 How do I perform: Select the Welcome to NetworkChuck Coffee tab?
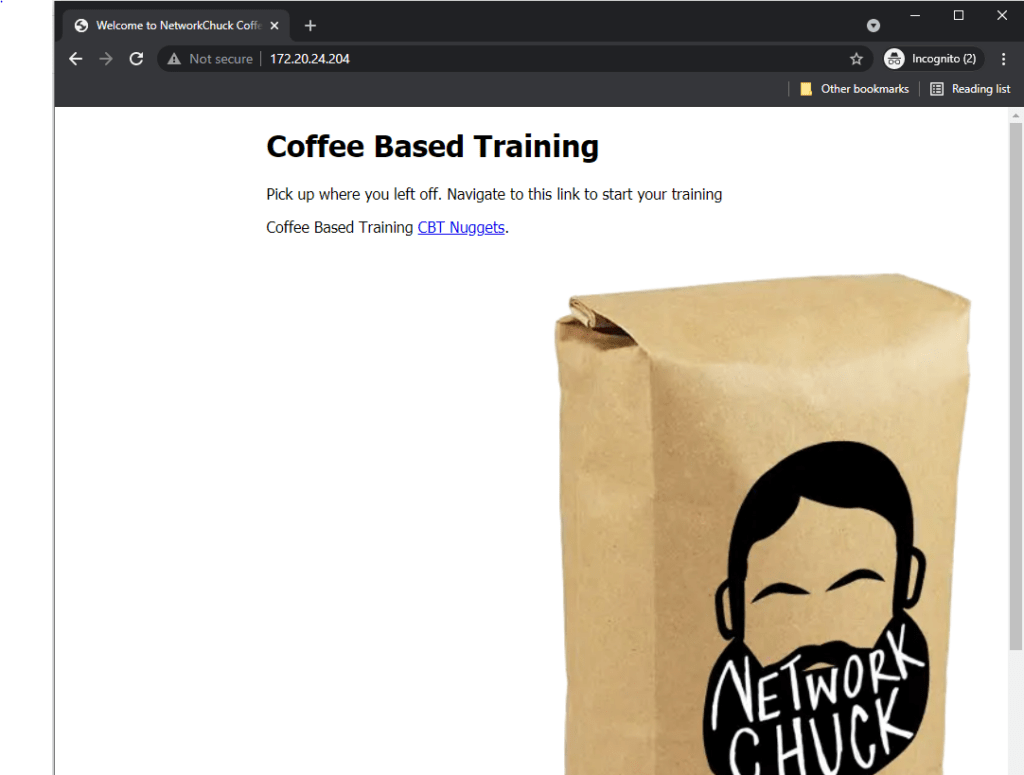[x=176, y=25]
